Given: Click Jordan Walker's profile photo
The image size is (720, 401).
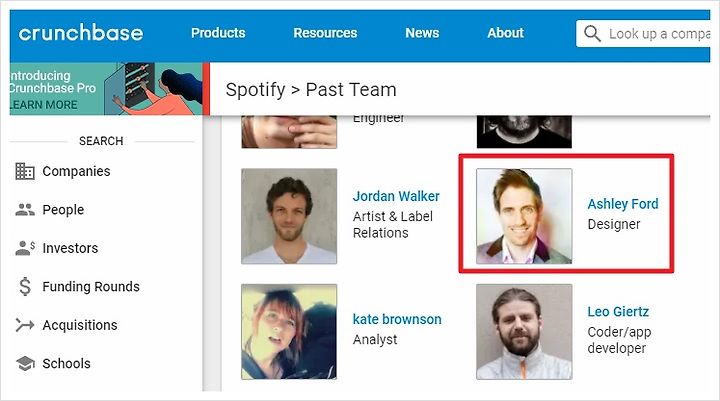Looking at the screenshot, I should tap(289, 216).
